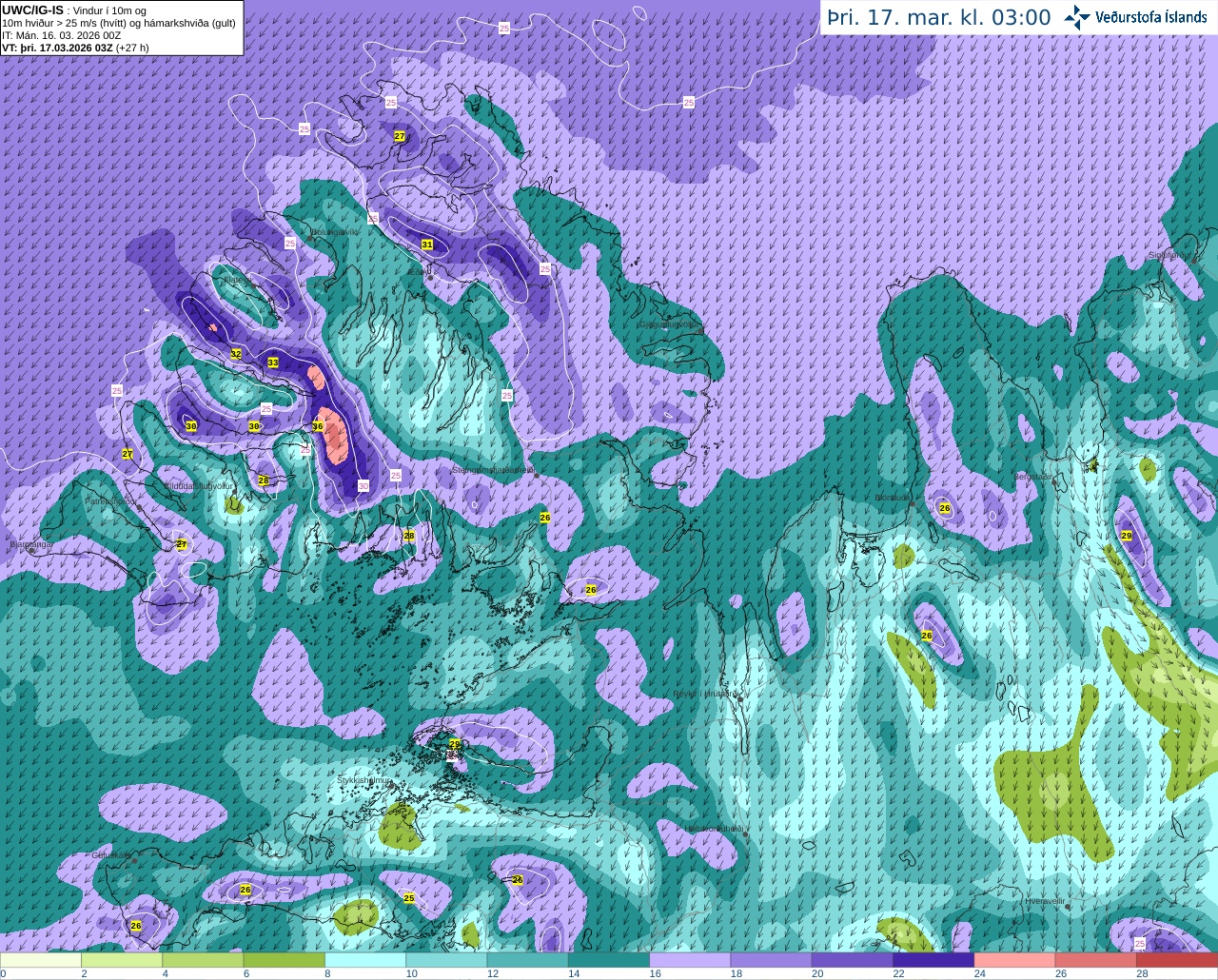The image size is (1218, 980).
Task: Click the Stykkishólmur station label
Action: tap(364, 780)
